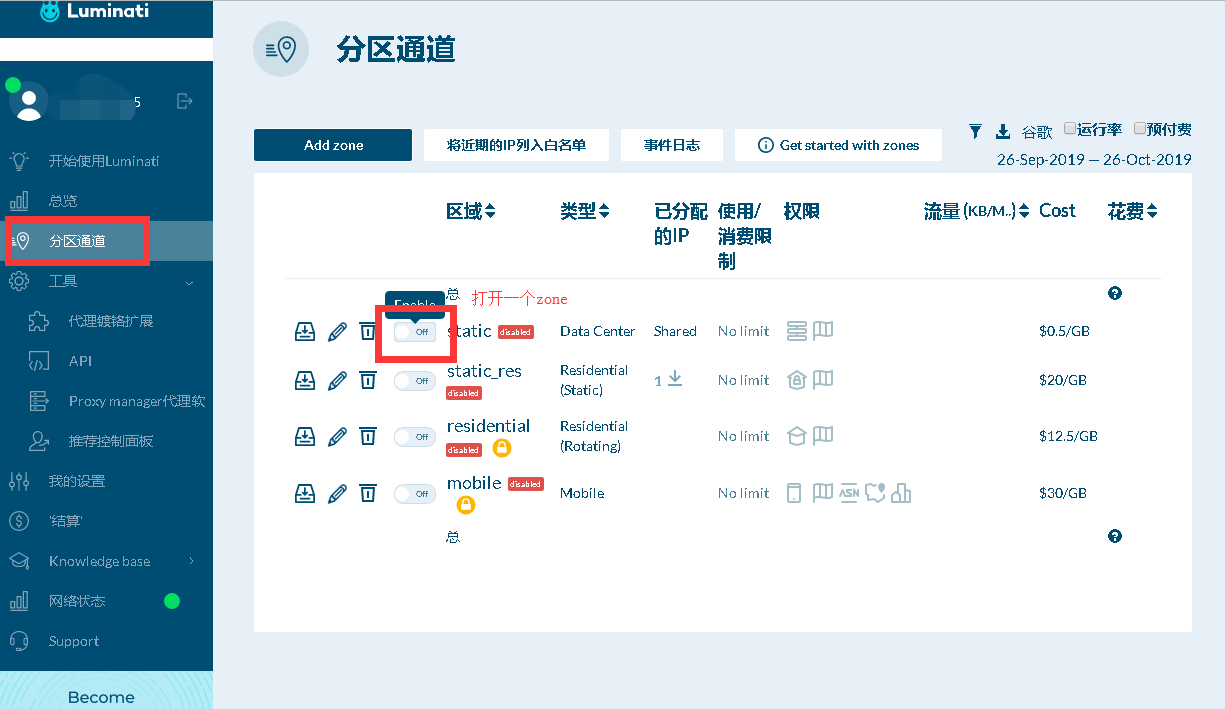Enable the mobile zone toggle
The height and width of the screenshot is (709, 1225).
(414, 493)
